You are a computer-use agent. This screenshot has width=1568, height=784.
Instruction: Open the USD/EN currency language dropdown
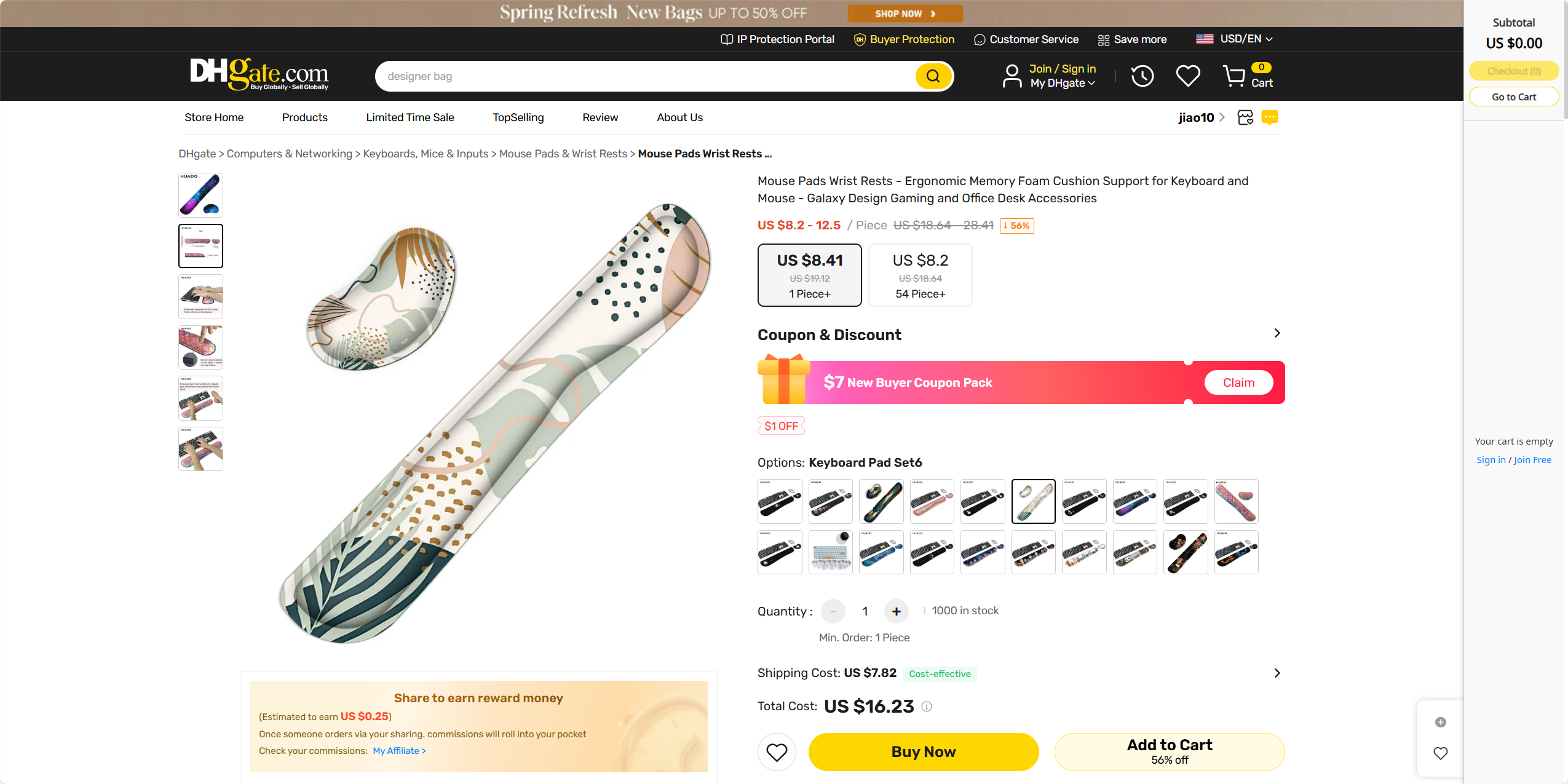point(1234,39)
